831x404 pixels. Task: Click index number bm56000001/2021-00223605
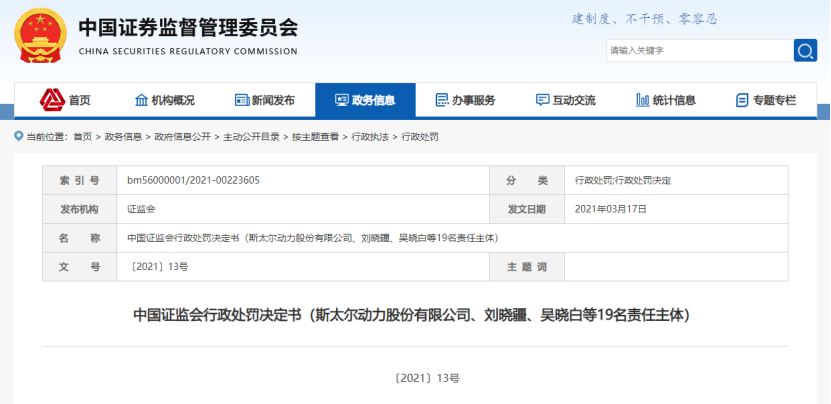coord(193,180)
